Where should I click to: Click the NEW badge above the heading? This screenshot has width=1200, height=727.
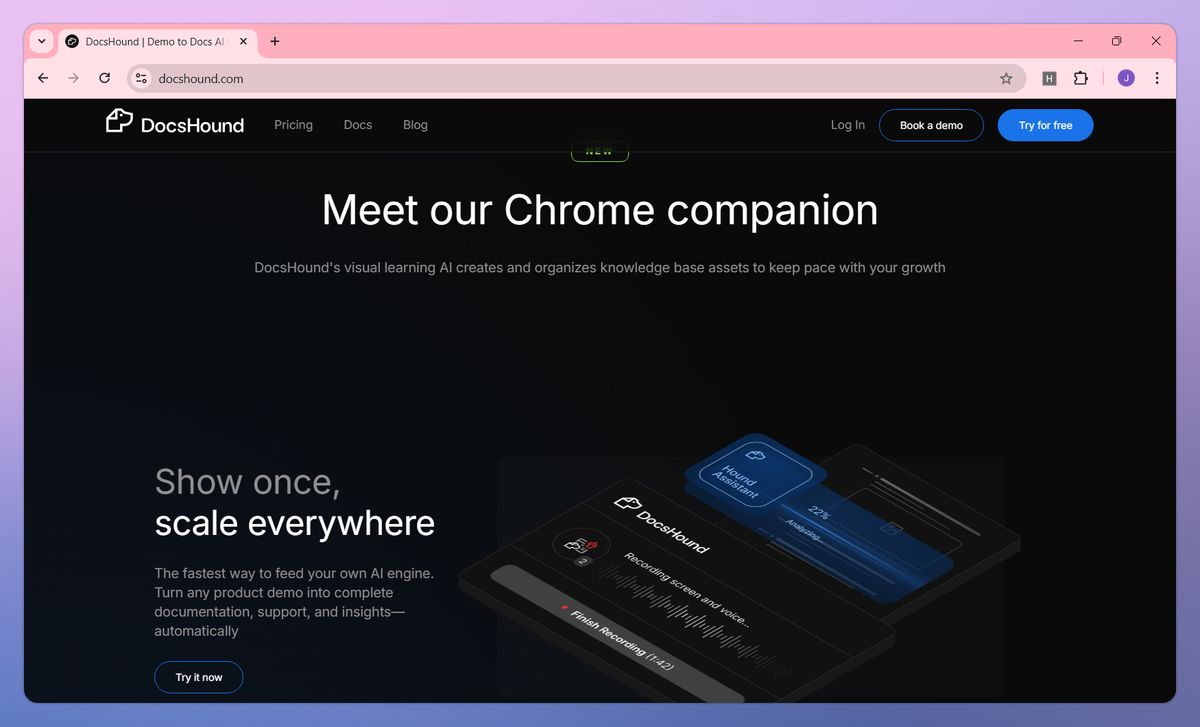point(599,152)
